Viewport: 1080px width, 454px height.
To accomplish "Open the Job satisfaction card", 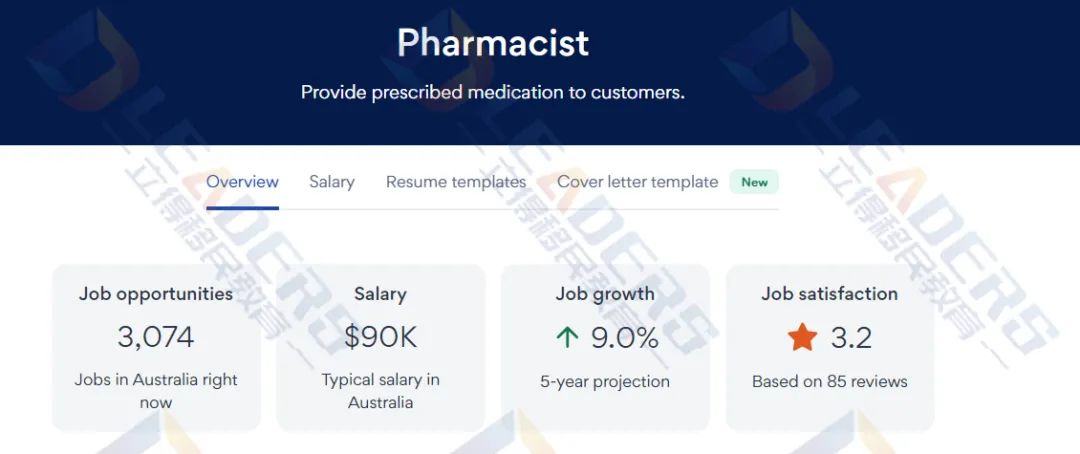I will click(830, 348).
